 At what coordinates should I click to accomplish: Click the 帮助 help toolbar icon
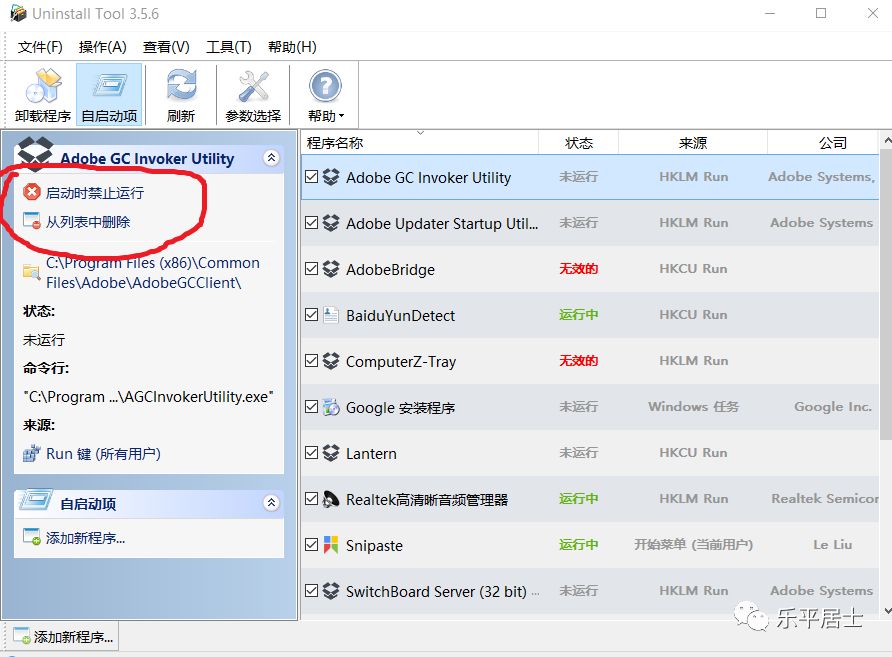(x=325, y=86)
